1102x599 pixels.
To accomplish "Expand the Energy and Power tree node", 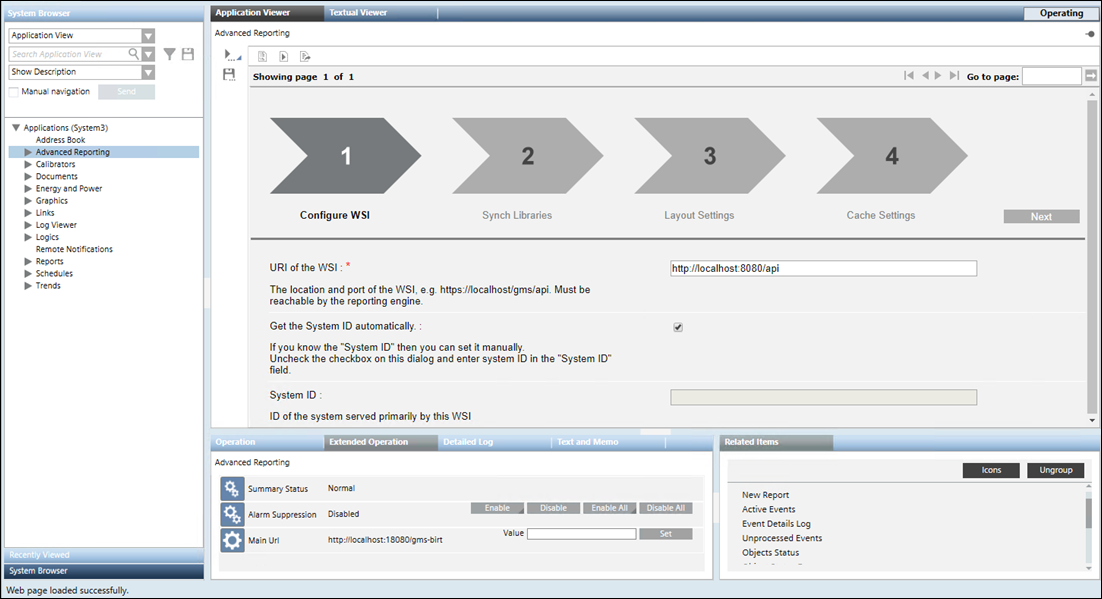I will tap(28, 189).
